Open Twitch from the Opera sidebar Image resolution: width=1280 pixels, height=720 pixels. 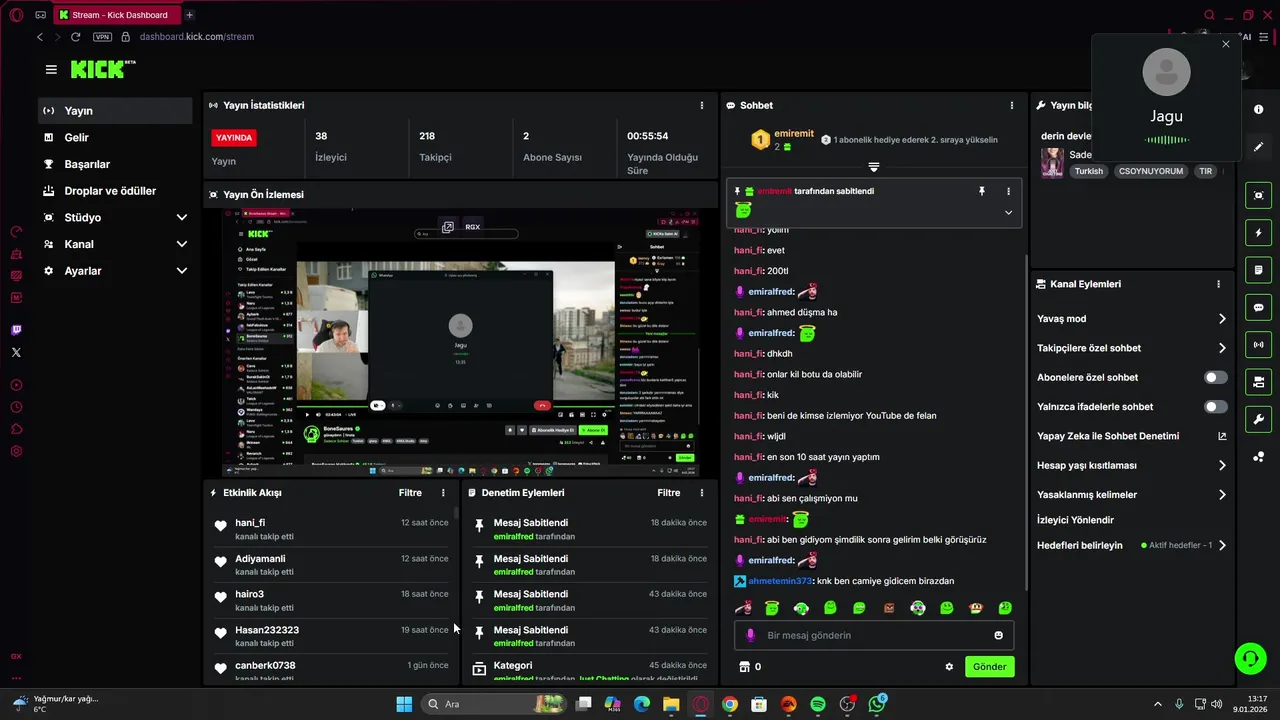coord(16,330)
